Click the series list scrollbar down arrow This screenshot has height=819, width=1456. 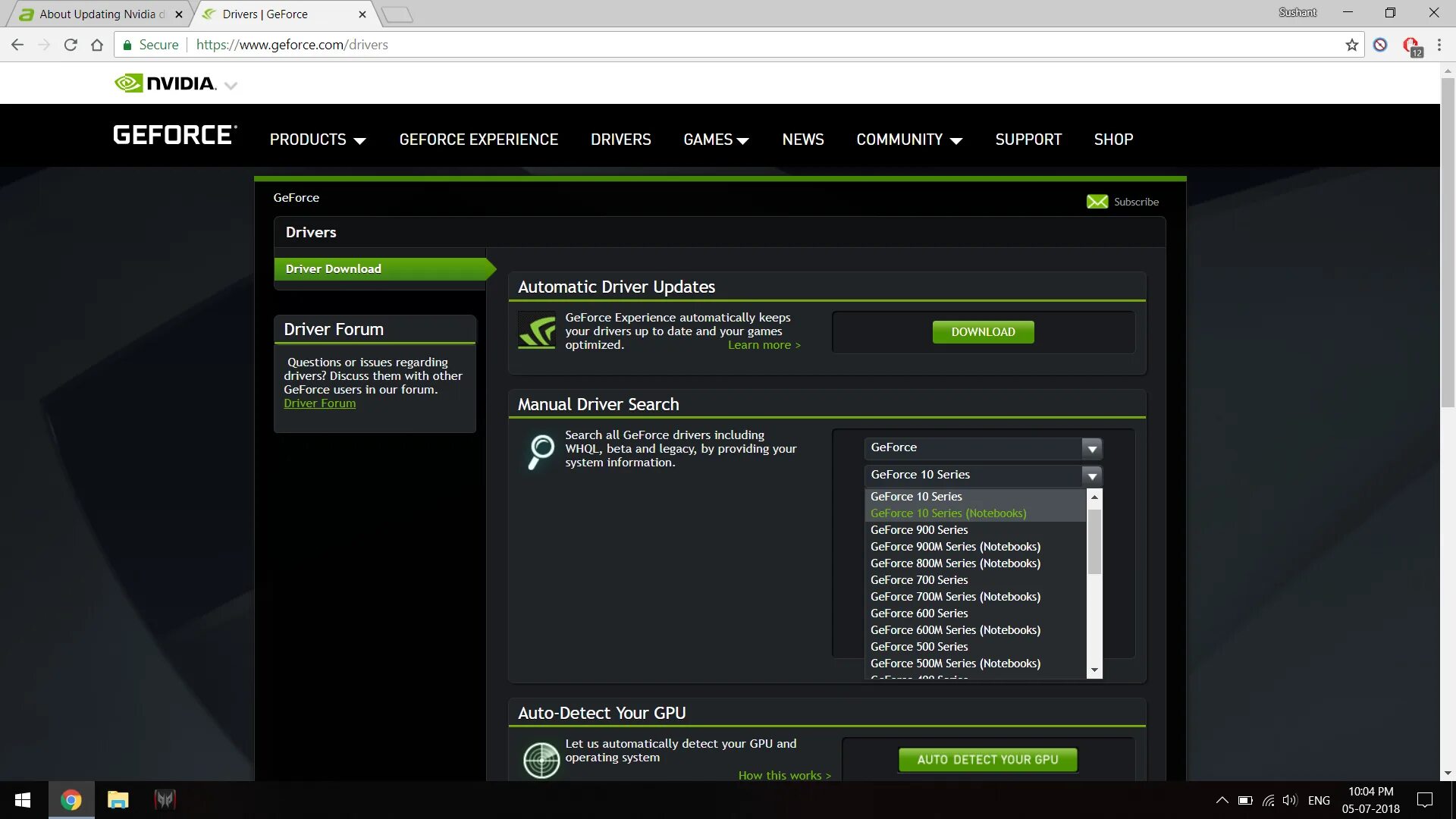pyautogui.click(x=1094, y=670)
